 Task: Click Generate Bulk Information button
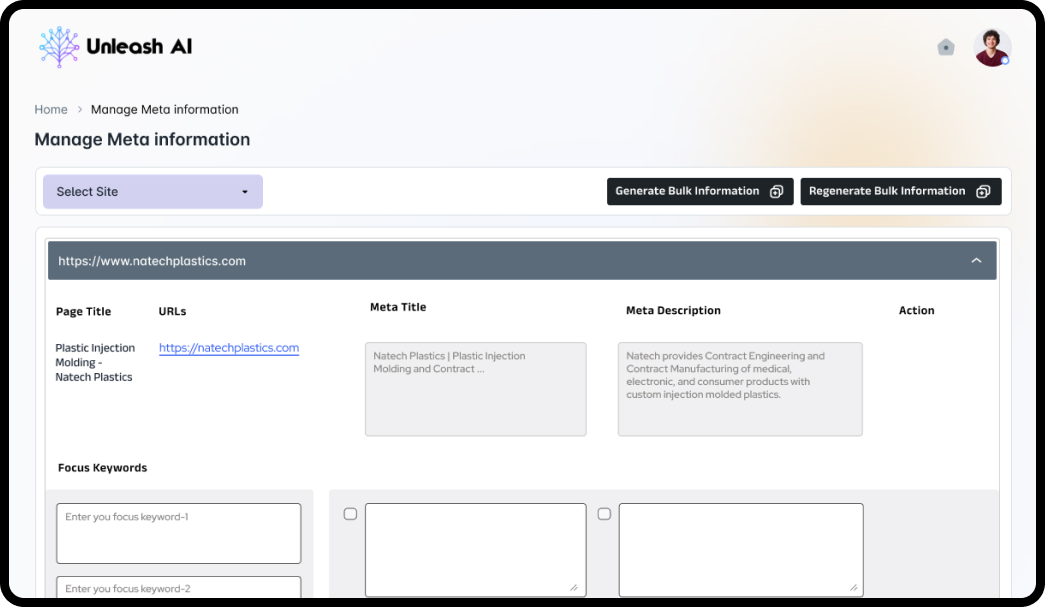[x=700, y=191]
